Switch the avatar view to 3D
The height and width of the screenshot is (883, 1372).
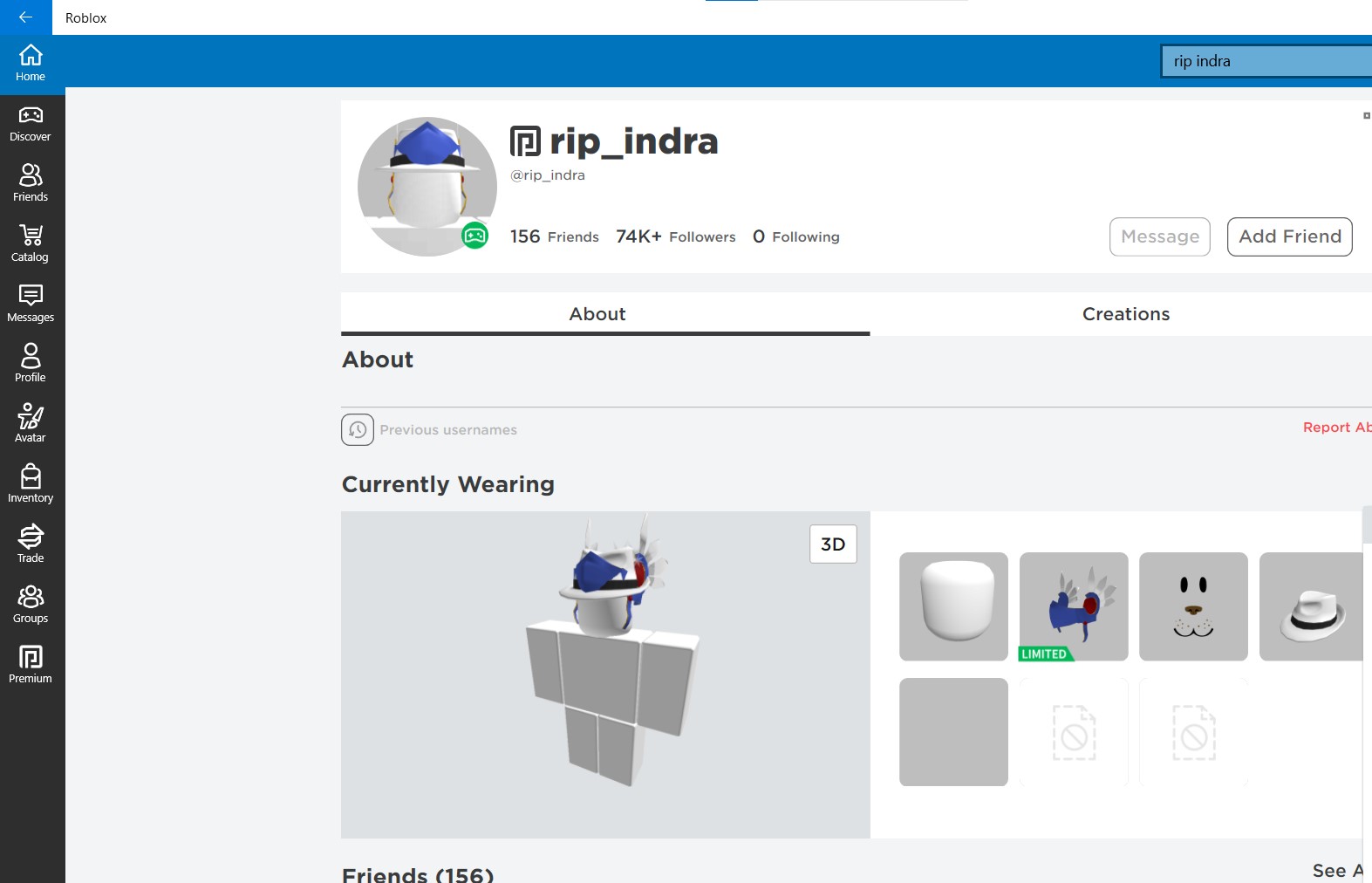click(833, 544)
